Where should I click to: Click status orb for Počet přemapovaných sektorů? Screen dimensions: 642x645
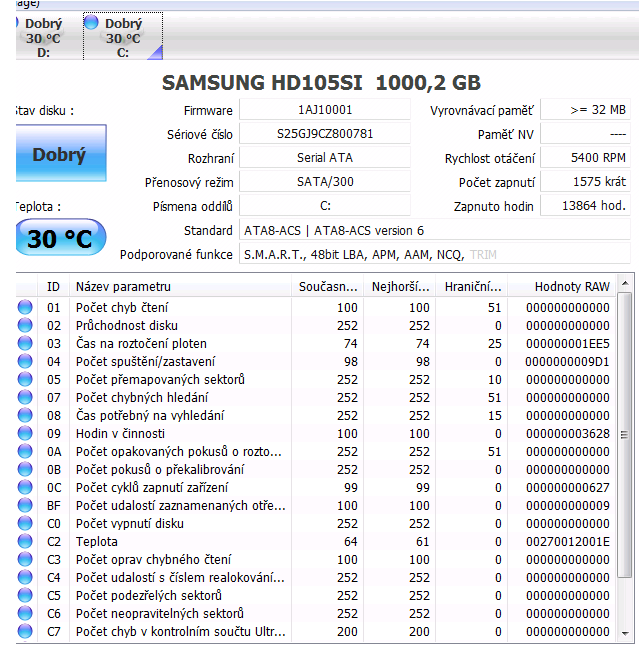[x=25, y=379]
